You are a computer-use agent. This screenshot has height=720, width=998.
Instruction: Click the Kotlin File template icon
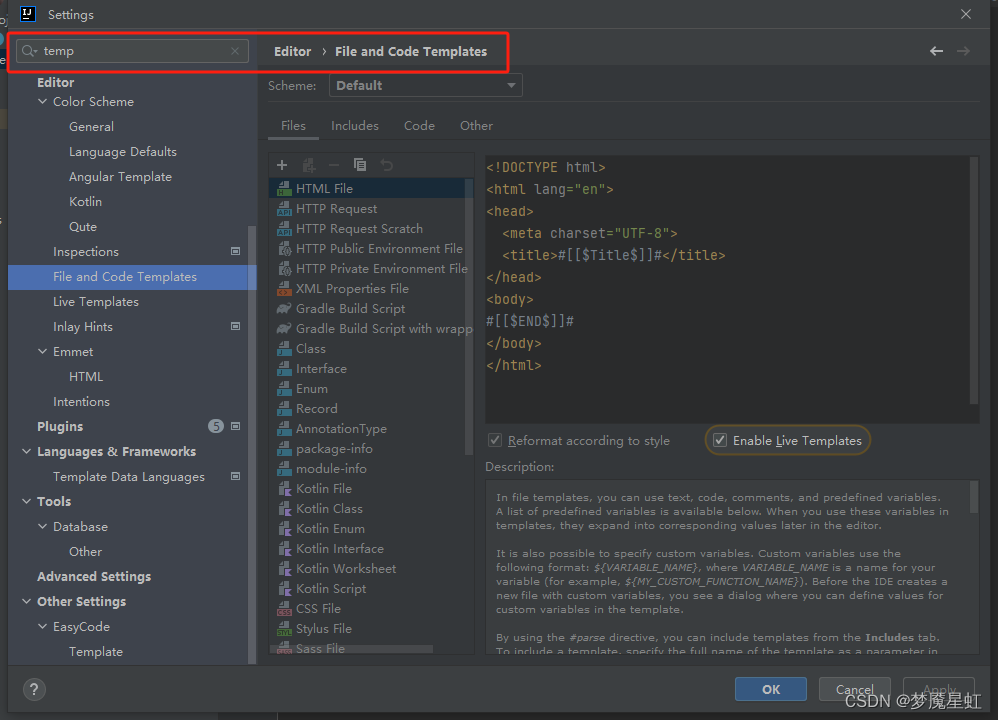coord(284,489)
